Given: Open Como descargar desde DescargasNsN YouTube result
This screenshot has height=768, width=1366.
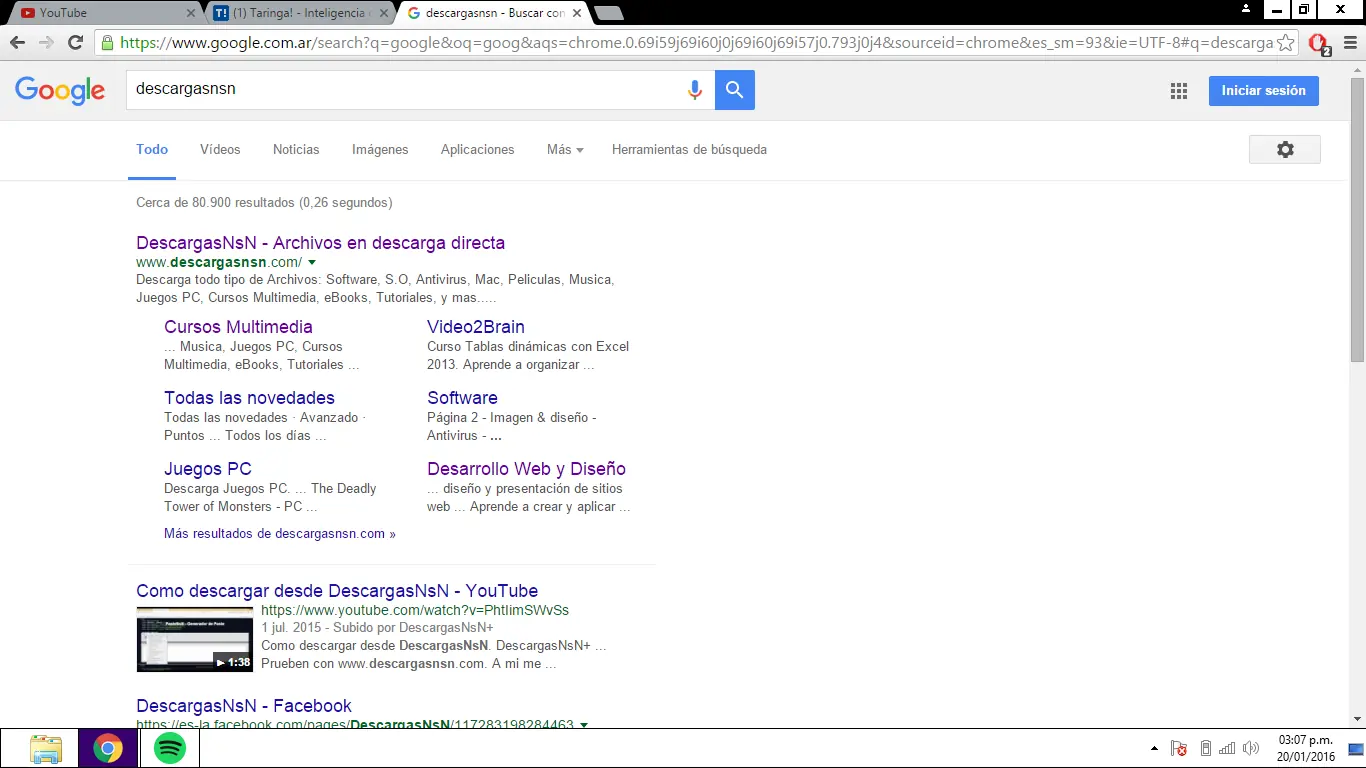Looking at the screenshot, I should [x=337, y=591].
